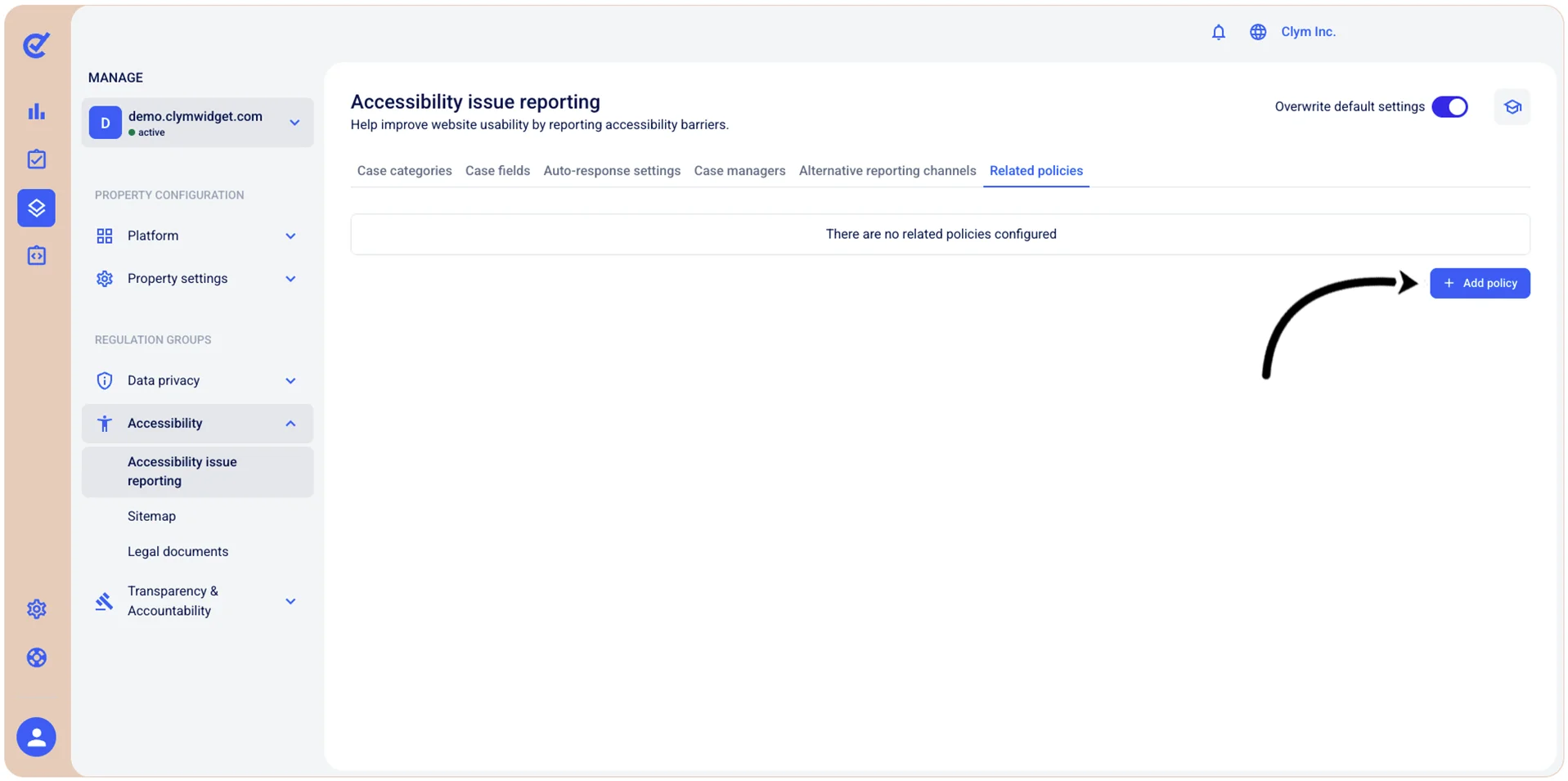The width and height of the screenshot is (1568, 781).
Task: Change language with the globe icon
Action: [1258, 32]
